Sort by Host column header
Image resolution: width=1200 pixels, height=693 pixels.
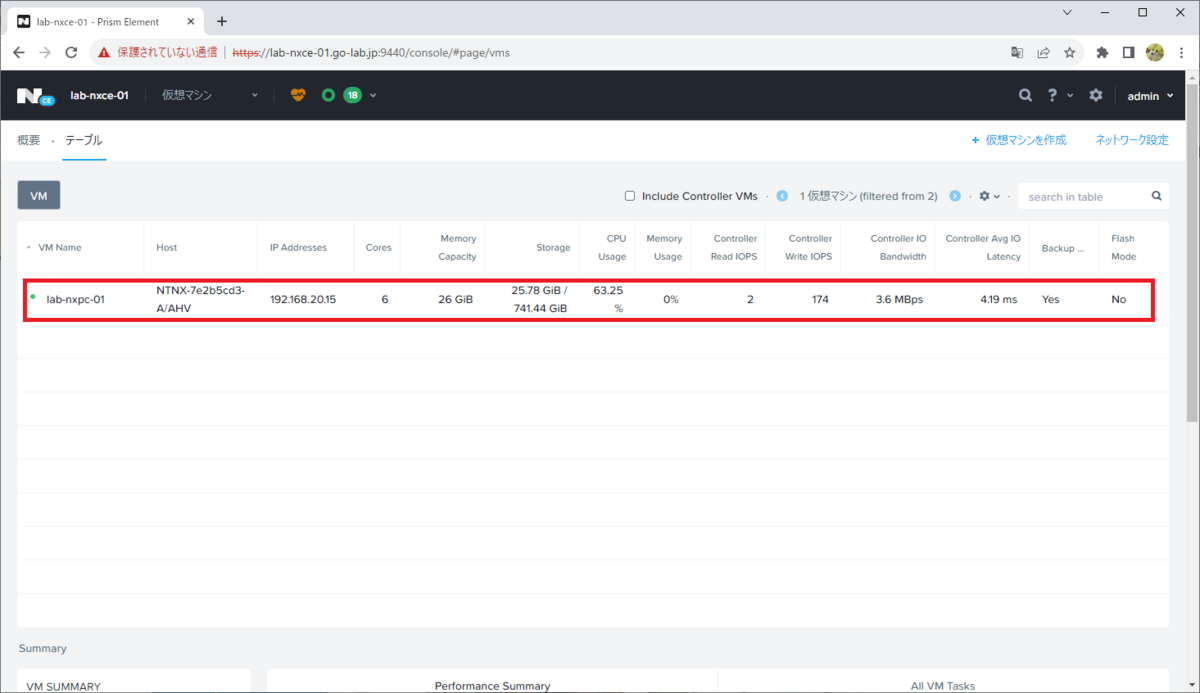pos(166,247)
